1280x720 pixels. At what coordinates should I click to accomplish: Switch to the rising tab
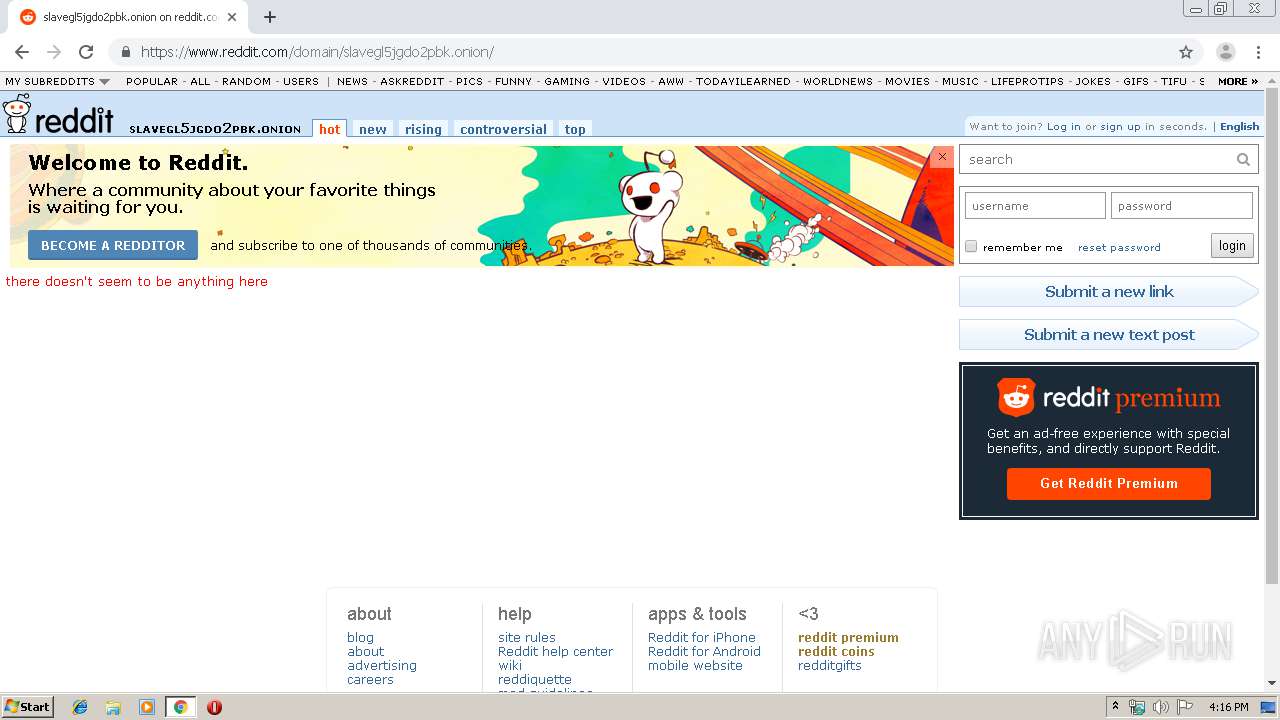pos(423,129)
